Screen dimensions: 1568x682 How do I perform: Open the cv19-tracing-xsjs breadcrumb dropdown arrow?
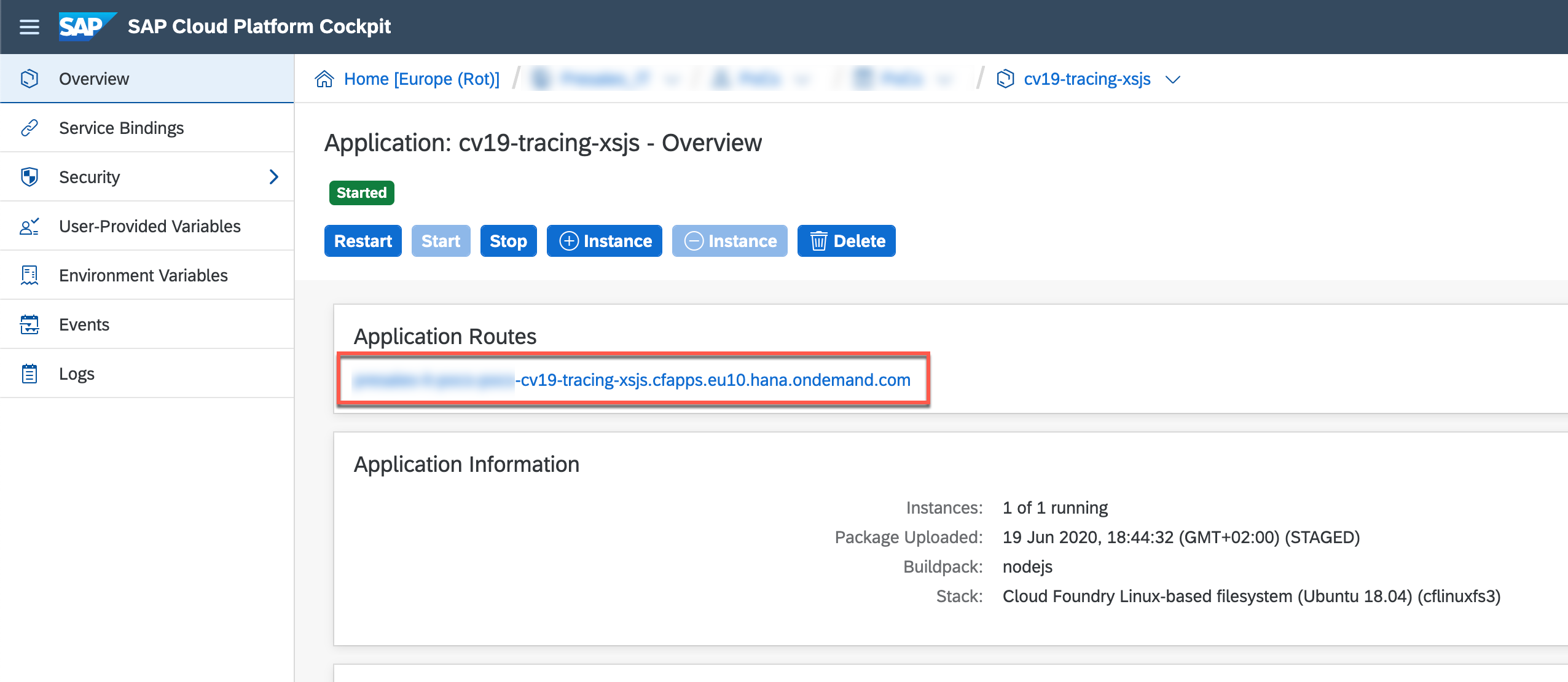pyautogui.click(x=1173, y=79)
